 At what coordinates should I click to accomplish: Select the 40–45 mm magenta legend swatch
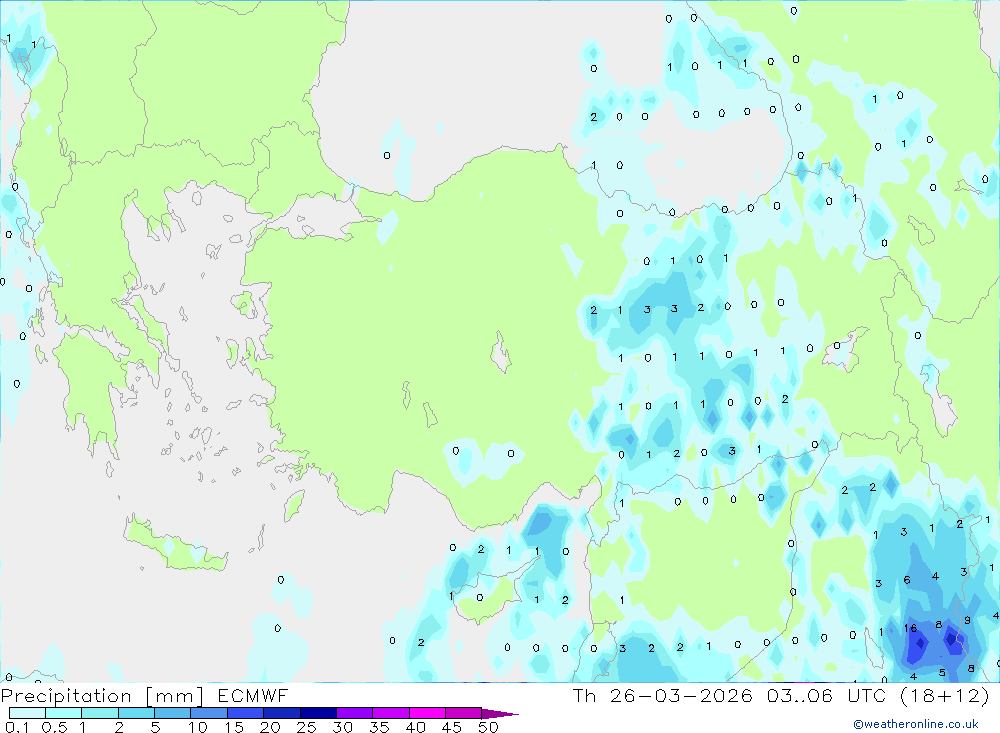[x=427, y=713]
